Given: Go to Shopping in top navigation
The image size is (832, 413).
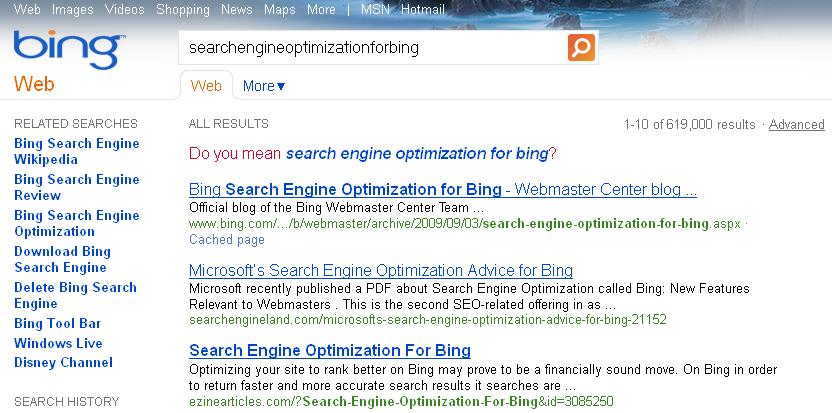Looking at the screenshot, I should click(x=183, y=10).
